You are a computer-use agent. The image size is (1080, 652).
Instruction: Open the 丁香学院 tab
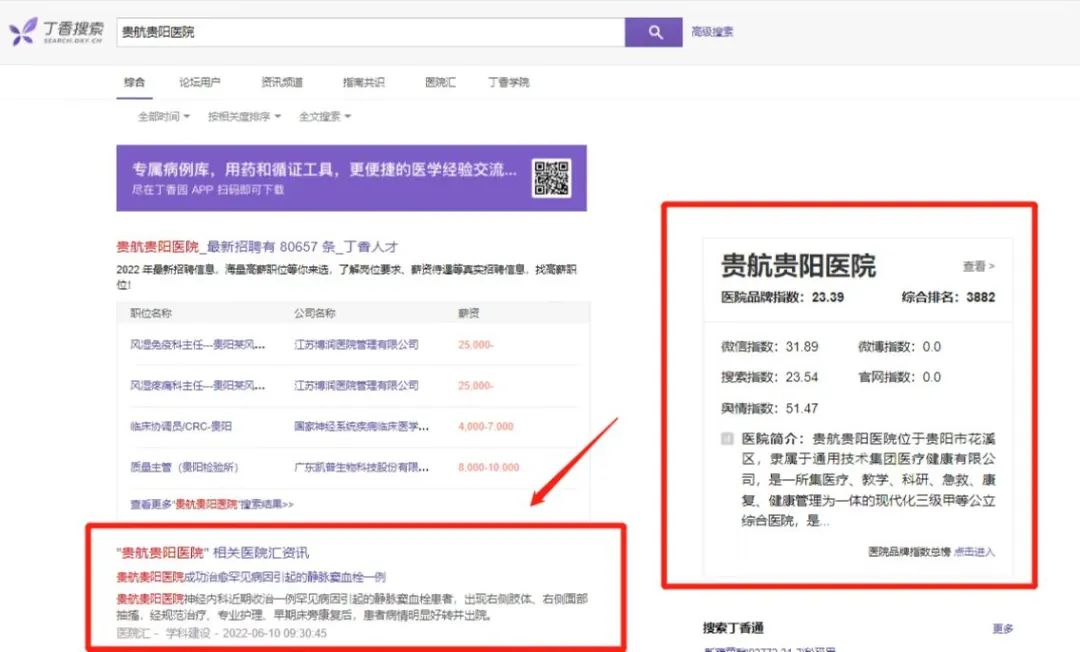(x=508, y=82)
